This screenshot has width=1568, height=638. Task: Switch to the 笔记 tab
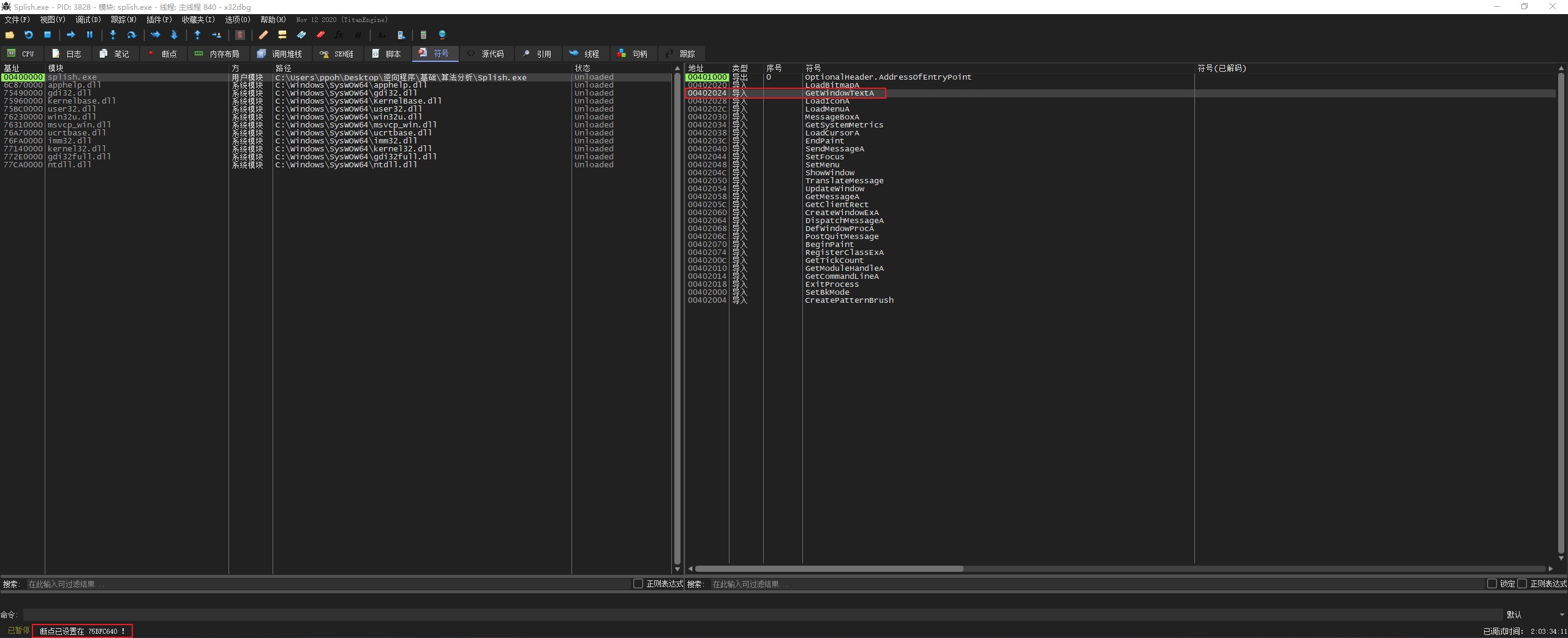[x=115, y=54]
